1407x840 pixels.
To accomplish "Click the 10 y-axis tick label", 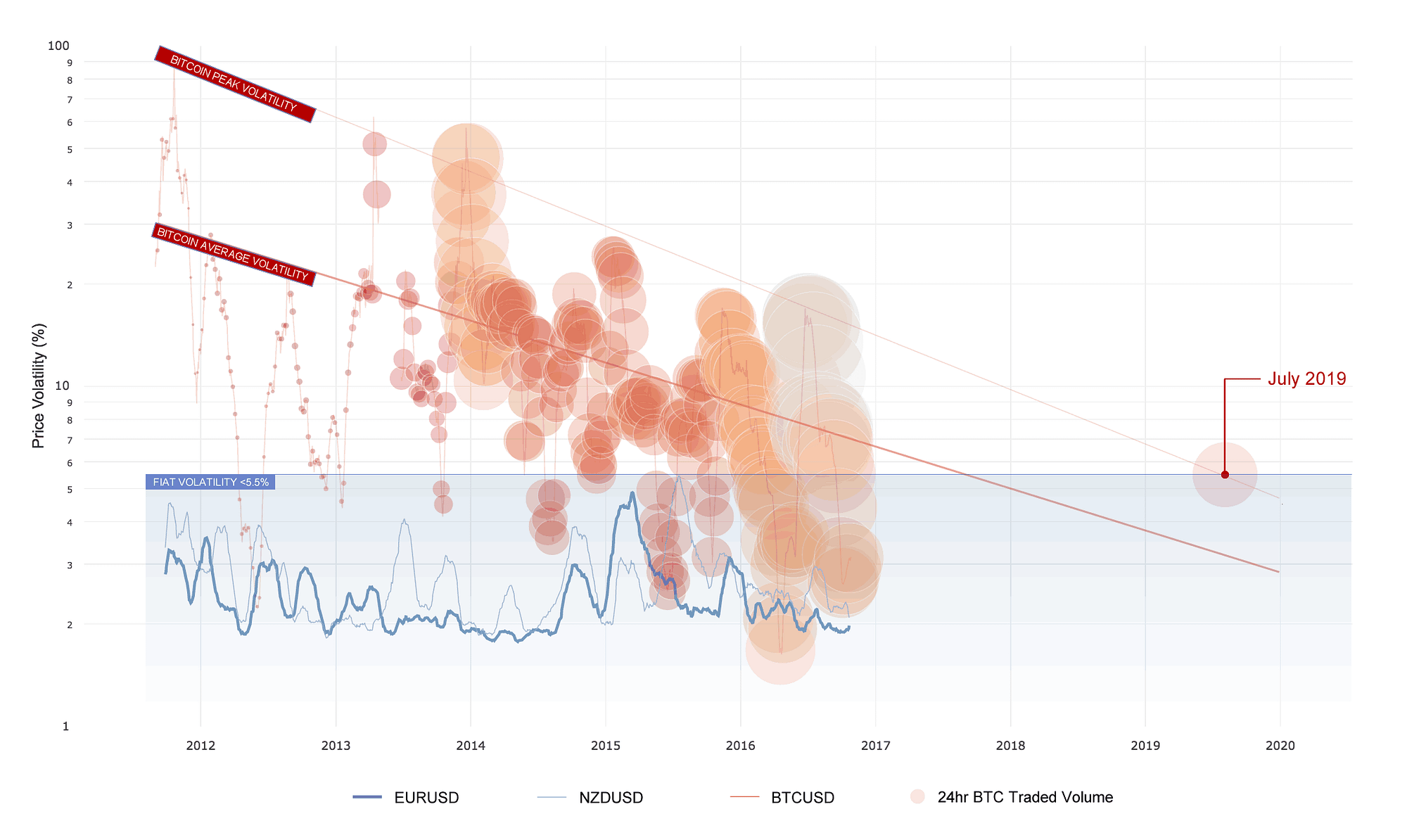I will (x=63, y=386).
